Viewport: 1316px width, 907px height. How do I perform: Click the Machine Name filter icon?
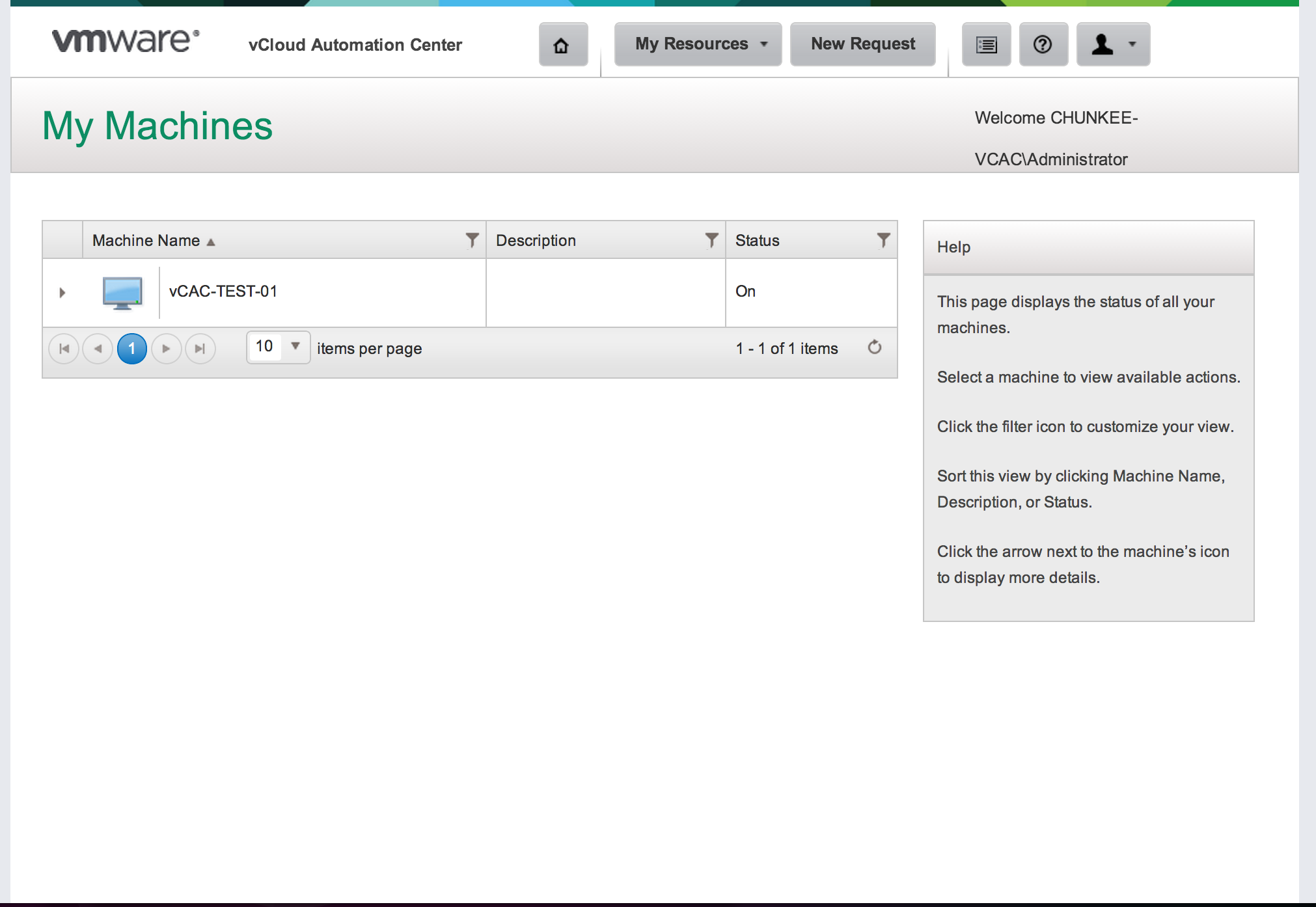point(472,240)
